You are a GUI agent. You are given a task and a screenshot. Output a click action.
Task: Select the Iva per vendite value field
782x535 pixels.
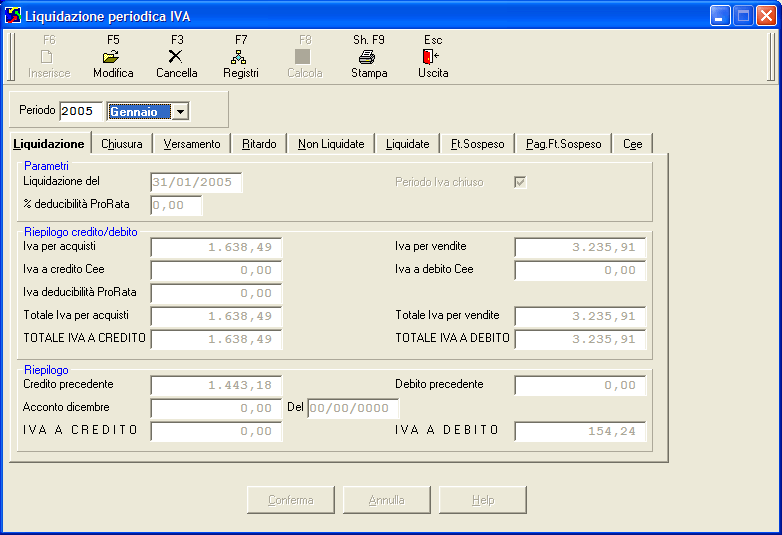pos(580,247)
